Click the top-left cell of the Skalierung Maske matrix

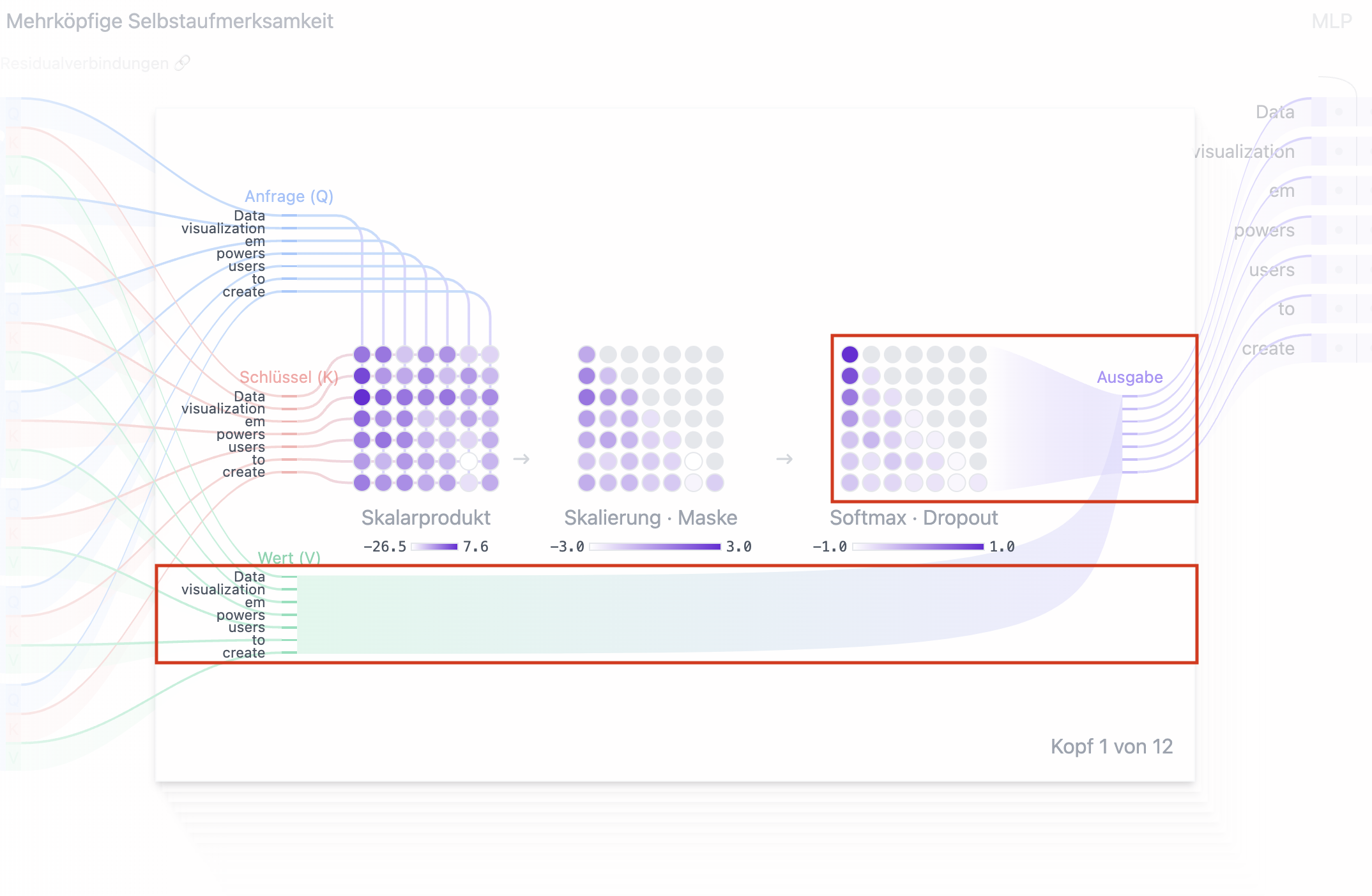click(586, 355)
